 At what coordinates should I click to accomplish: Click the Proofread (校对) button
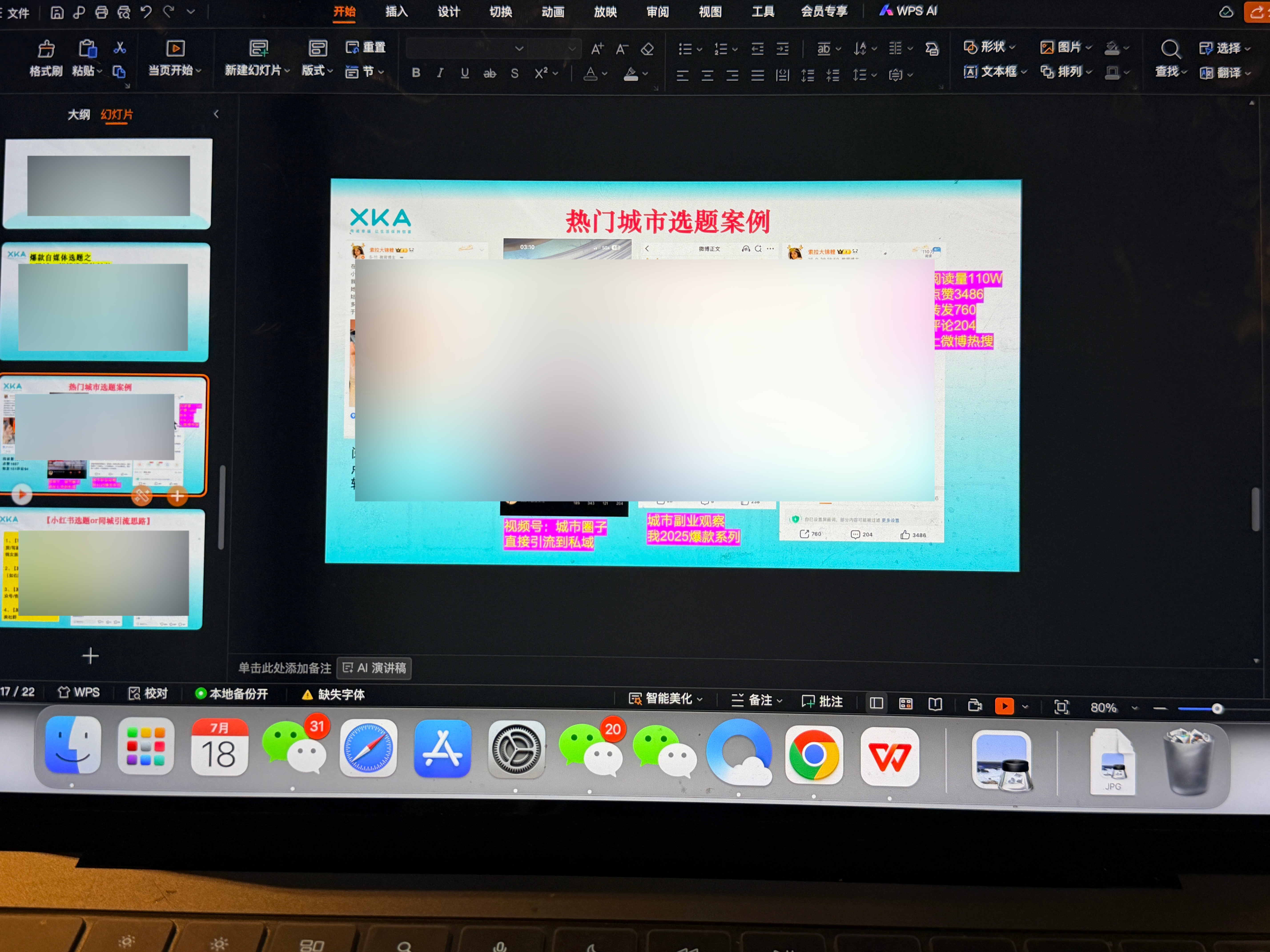[x=148, y=693]
